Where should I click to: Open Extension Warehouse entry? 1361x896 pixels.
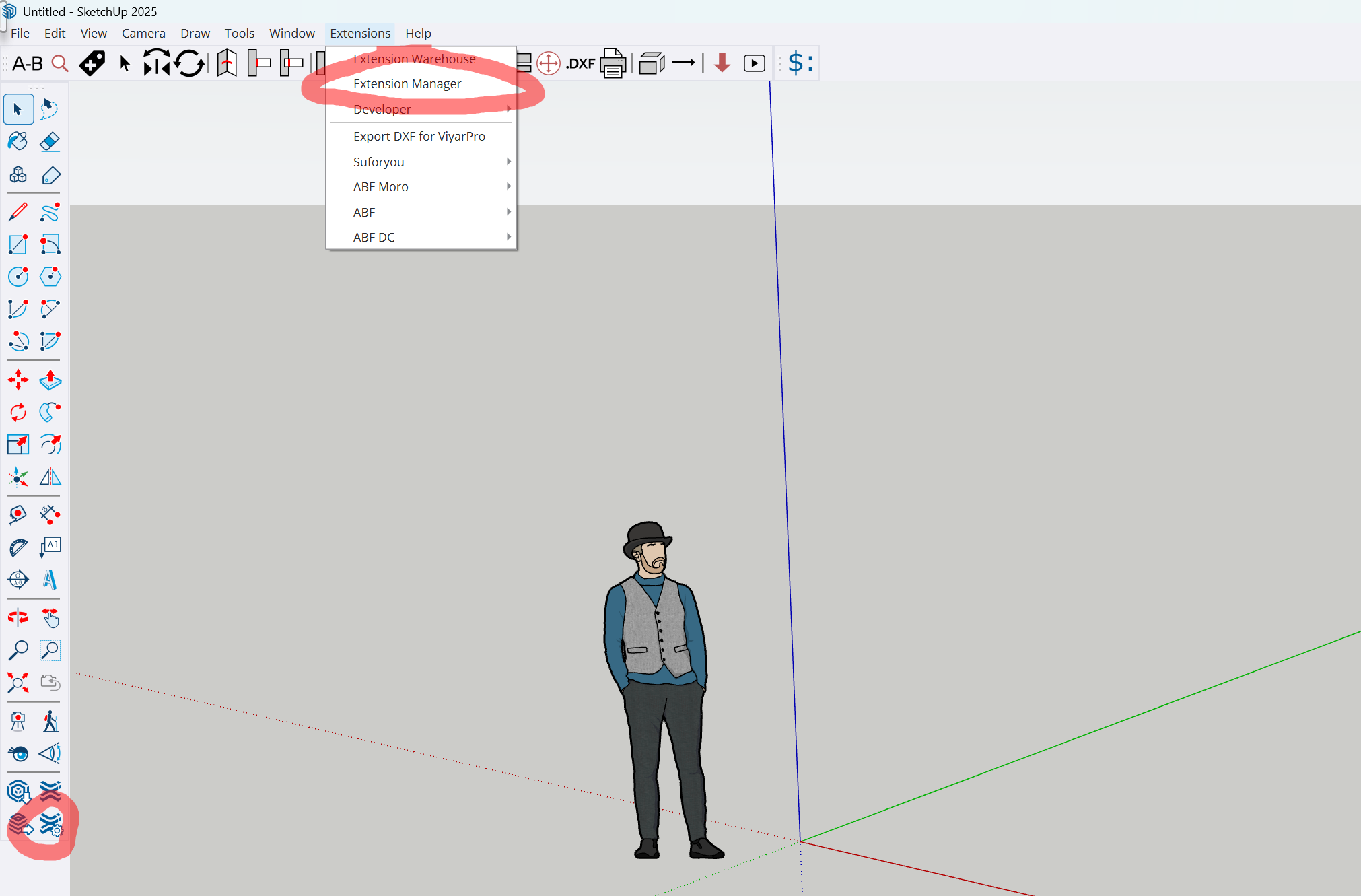pyautogui.click(x=414, y=59)
